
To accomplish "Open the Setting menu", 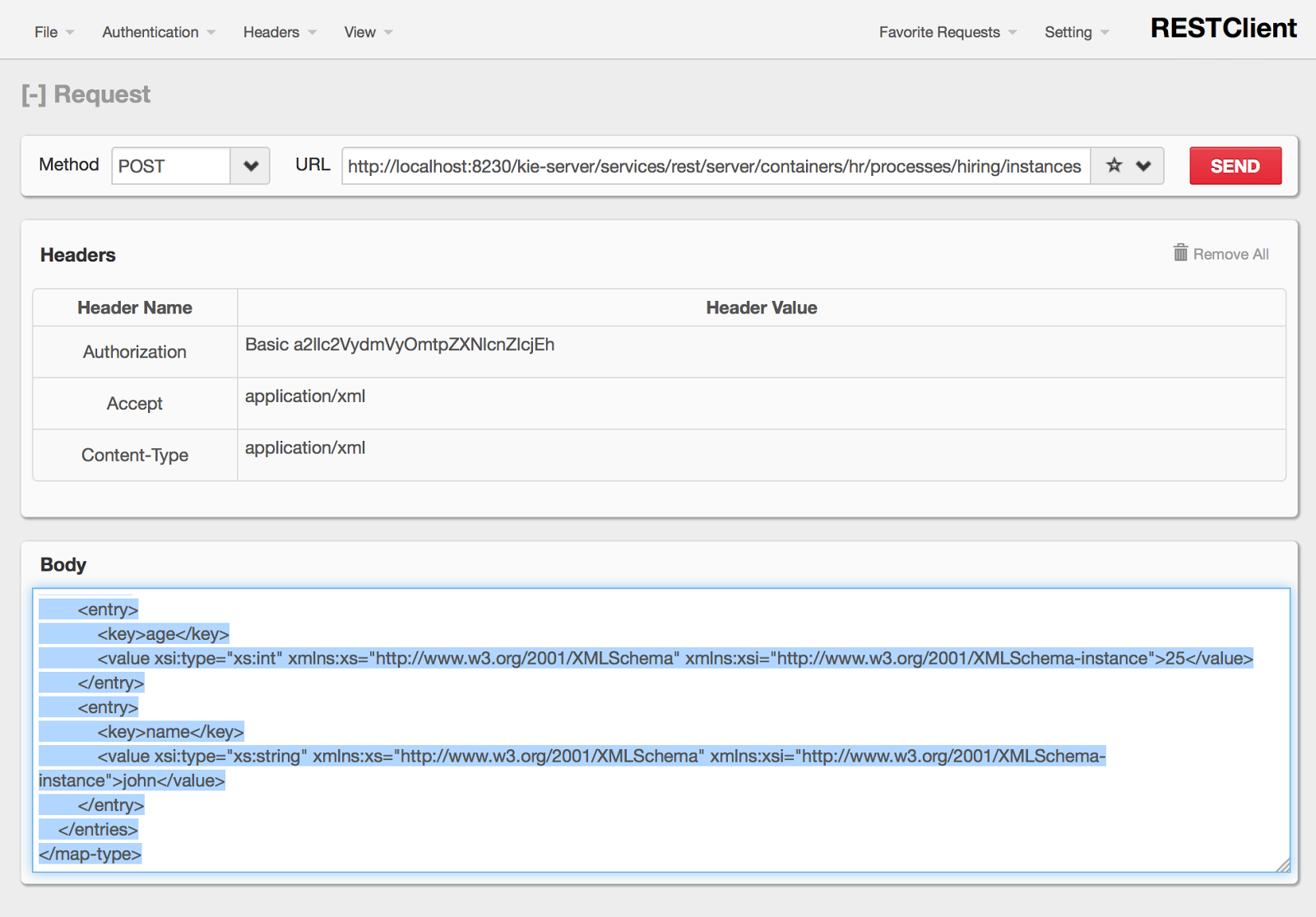I will [1068, 32].
